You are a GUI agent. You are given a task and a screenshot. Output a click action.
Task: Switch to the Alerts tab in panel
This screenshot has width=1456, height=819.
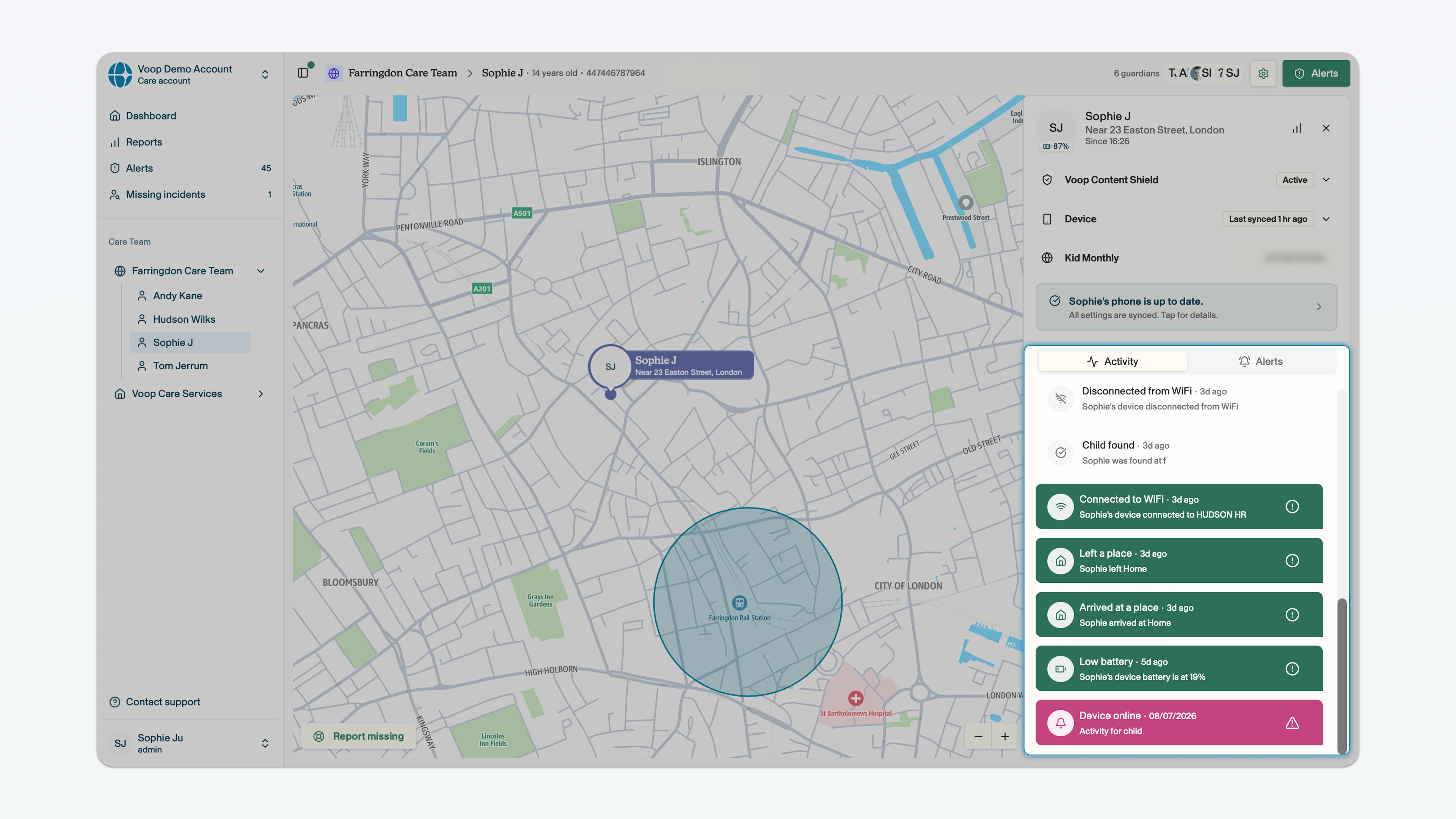coord(1260,361)
